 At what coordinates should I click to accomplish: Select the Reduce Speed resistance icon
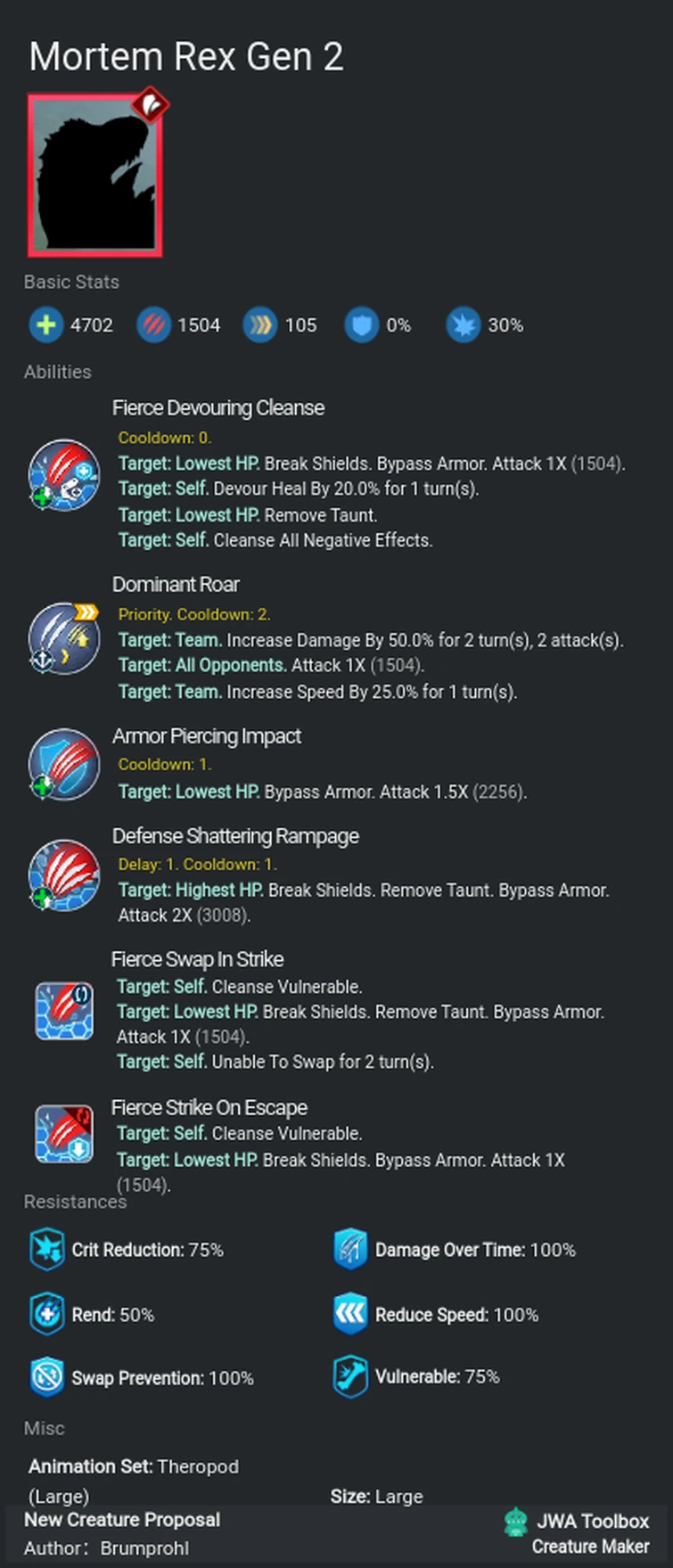(x=351, y=1315)
